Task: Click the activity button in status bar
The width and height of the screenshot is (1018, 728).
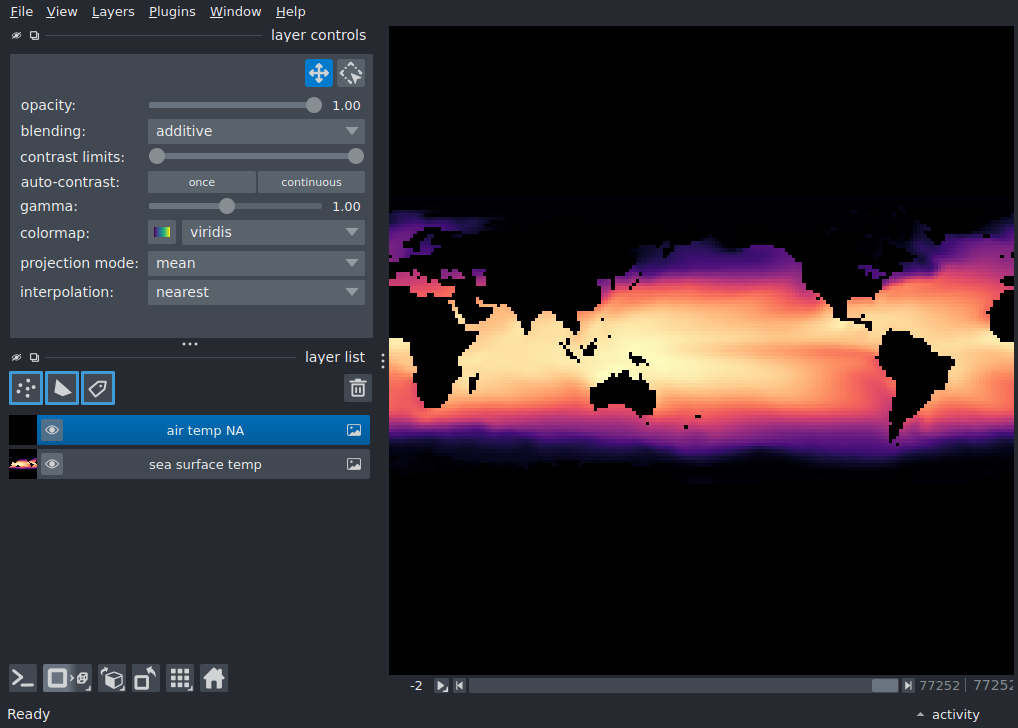Action: (956, 714)
